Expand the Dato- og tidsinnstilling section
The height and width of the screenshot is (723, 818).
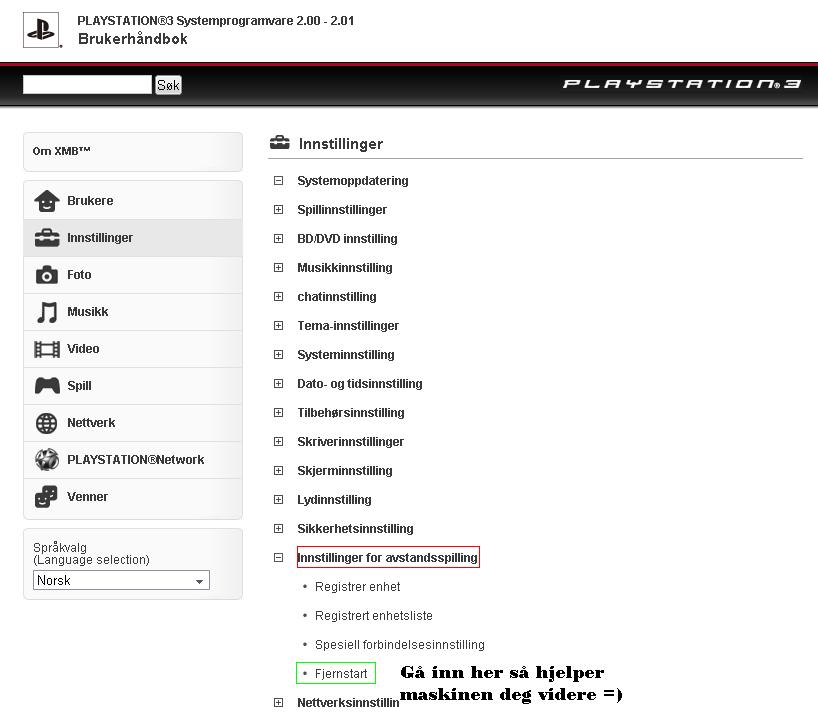pos(279,384)
